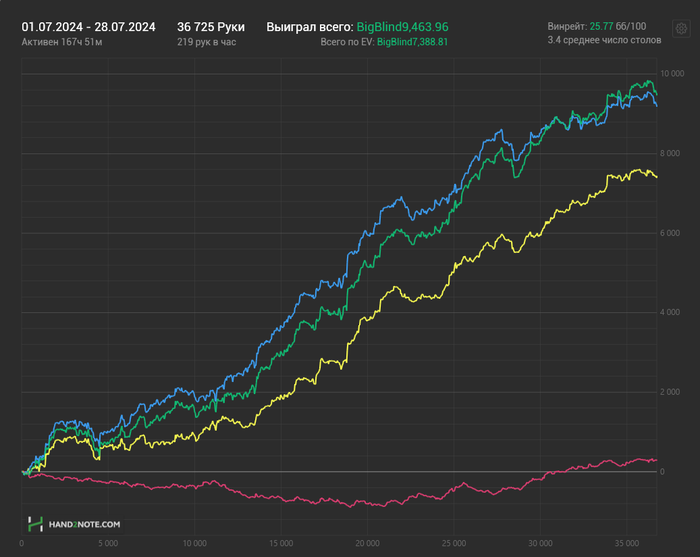Click the 'Активен 167ч 51м' active time

coord(62,42)
